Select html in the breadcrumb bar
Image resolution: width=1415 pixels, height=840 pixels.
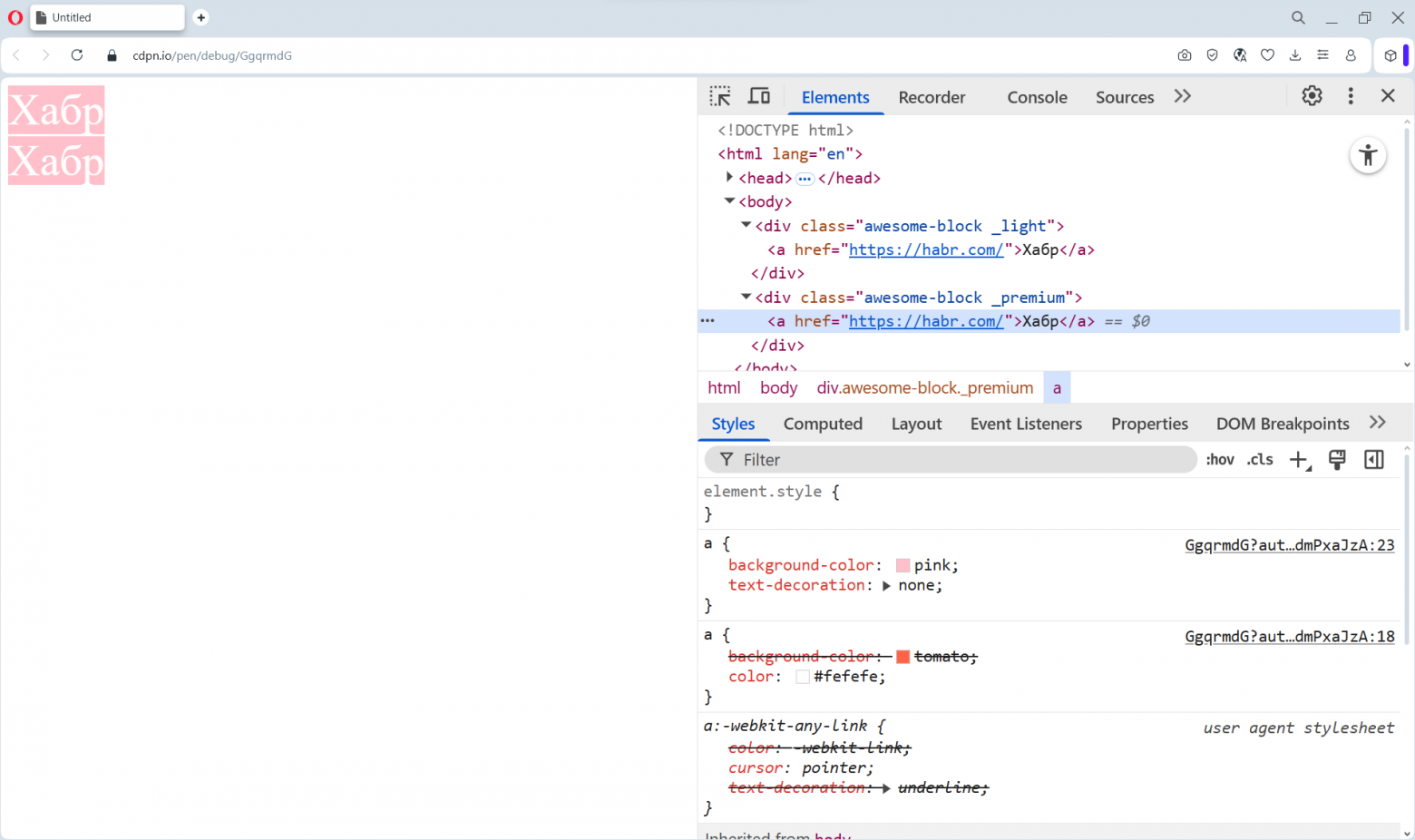(x=724, y=387)
